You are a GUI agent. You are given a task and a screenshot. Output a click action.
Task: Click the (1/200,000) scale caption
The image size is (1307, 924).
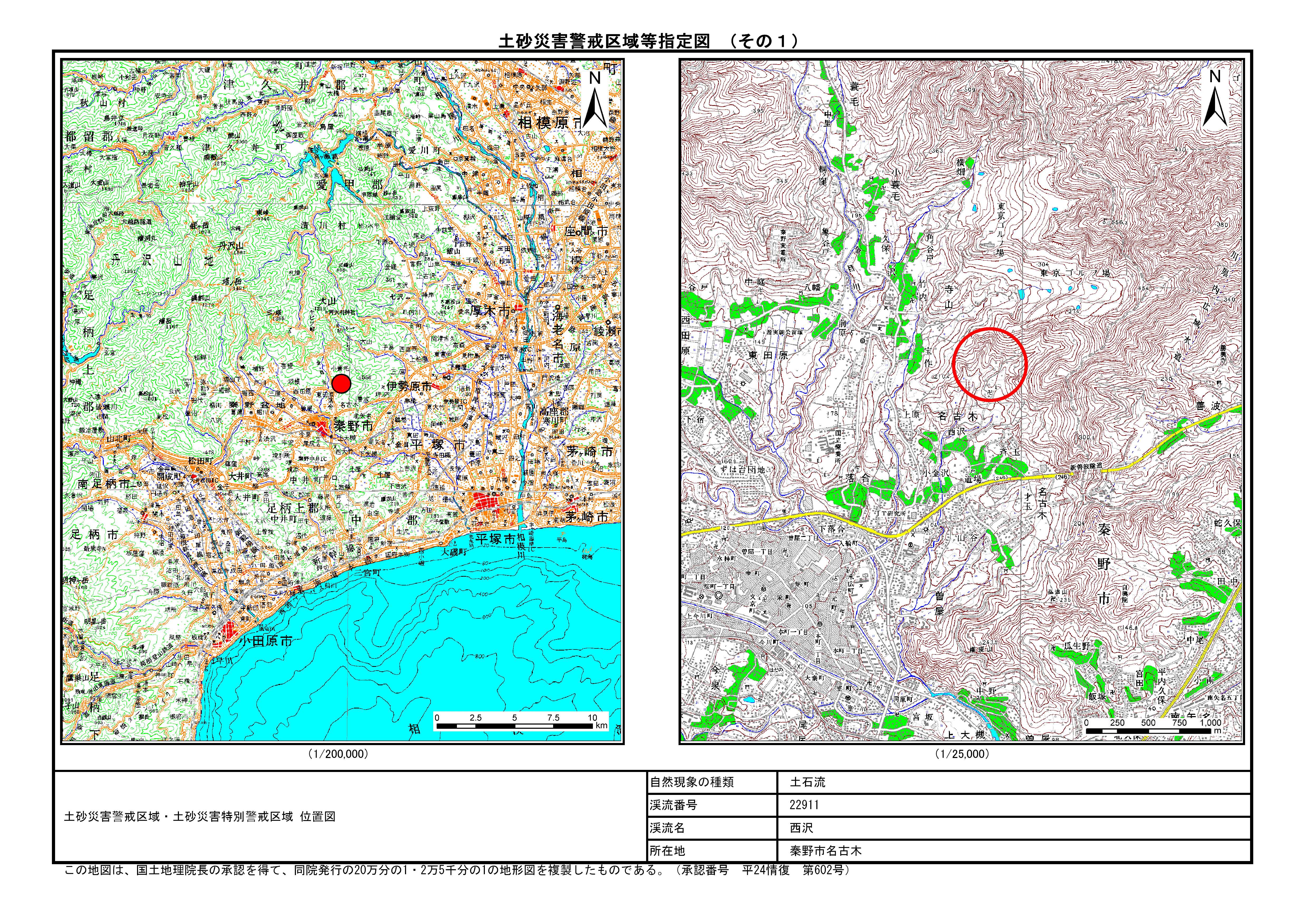[338, 754]
